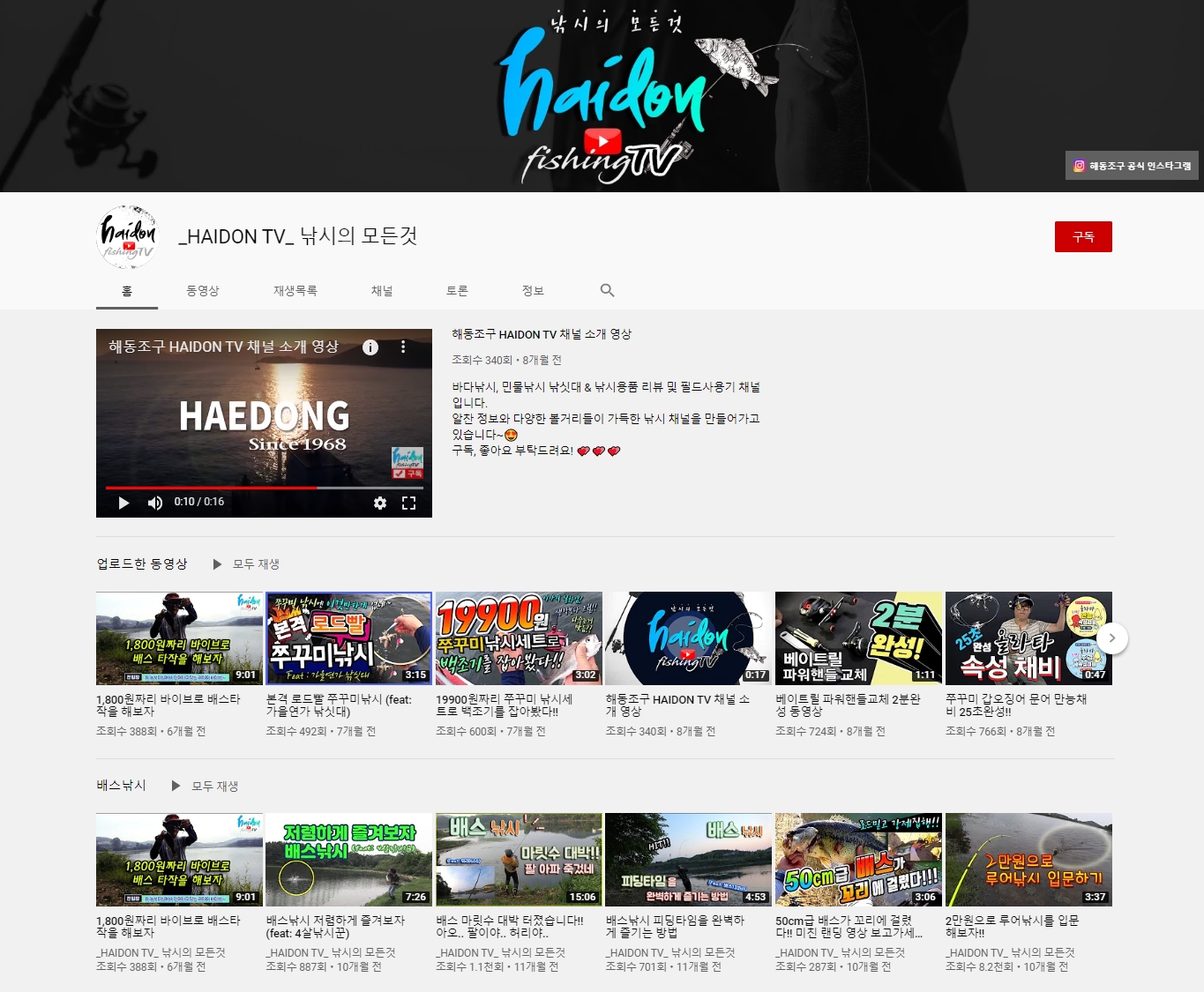Image resolution: width=1204 pixels, height=992 pixels.
Task: Seek on the video progress bar
Action: tap(265, 487)
